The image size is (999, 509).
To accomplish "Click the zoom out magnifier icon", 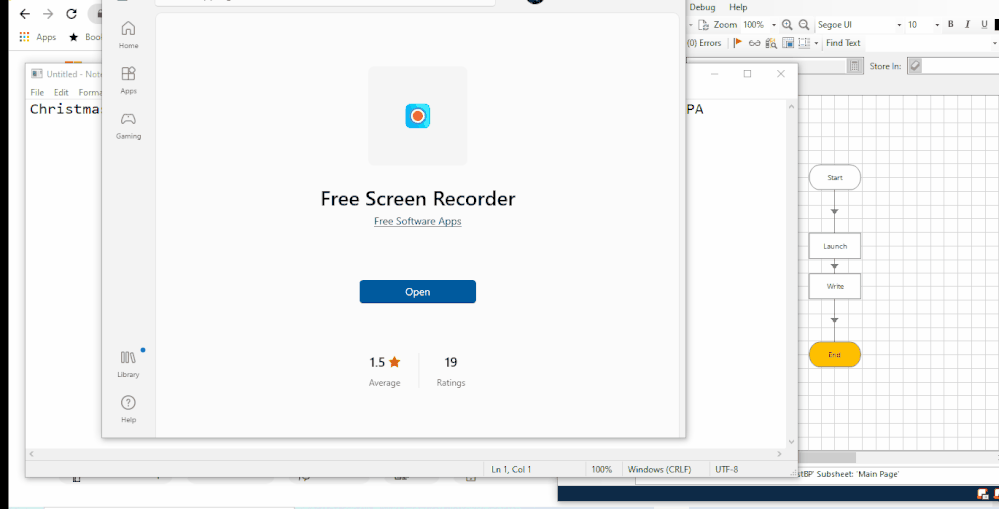I will 804,25.
